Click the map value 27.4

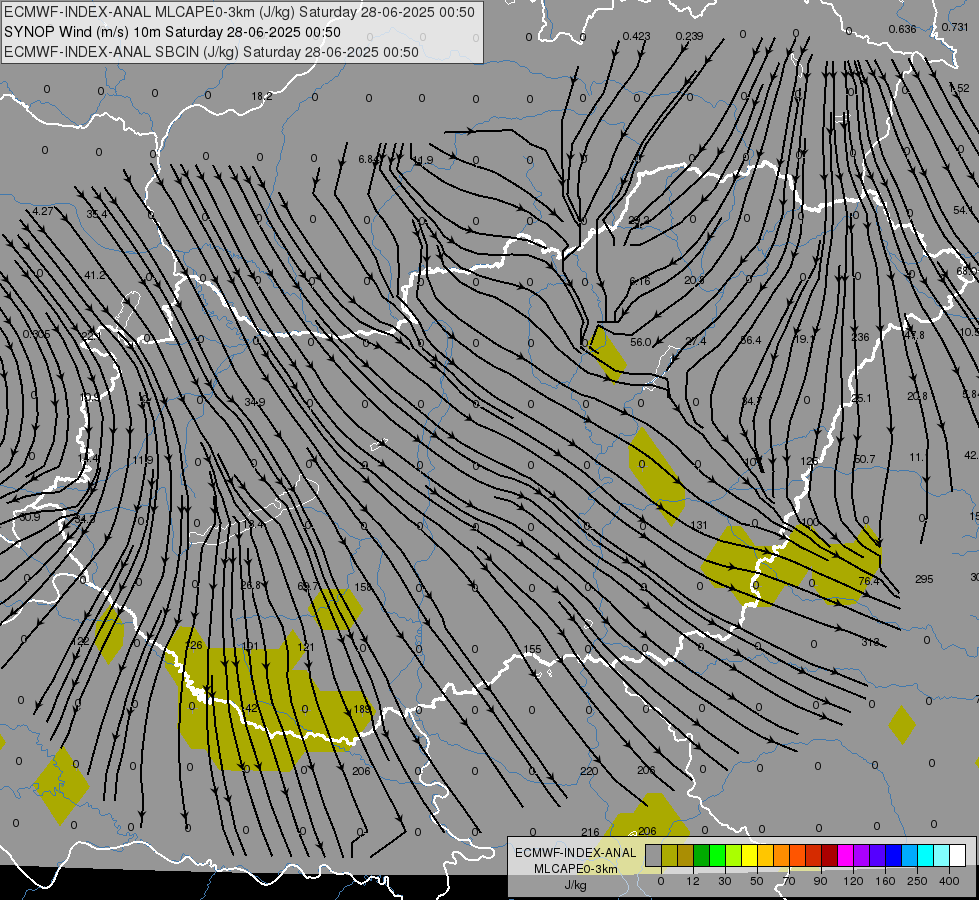696,341
